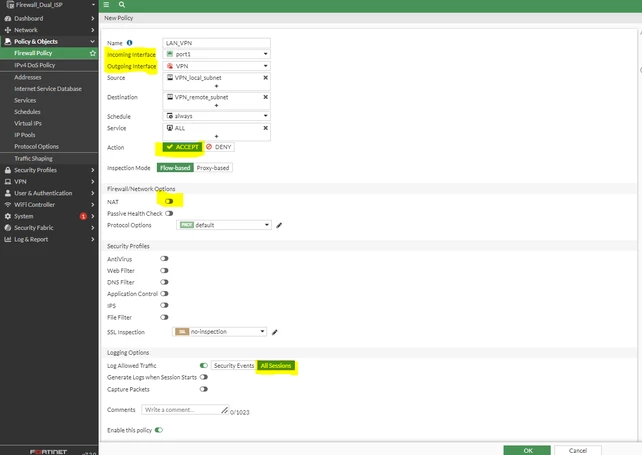Select All Sessions logging option

click(276, 366)
